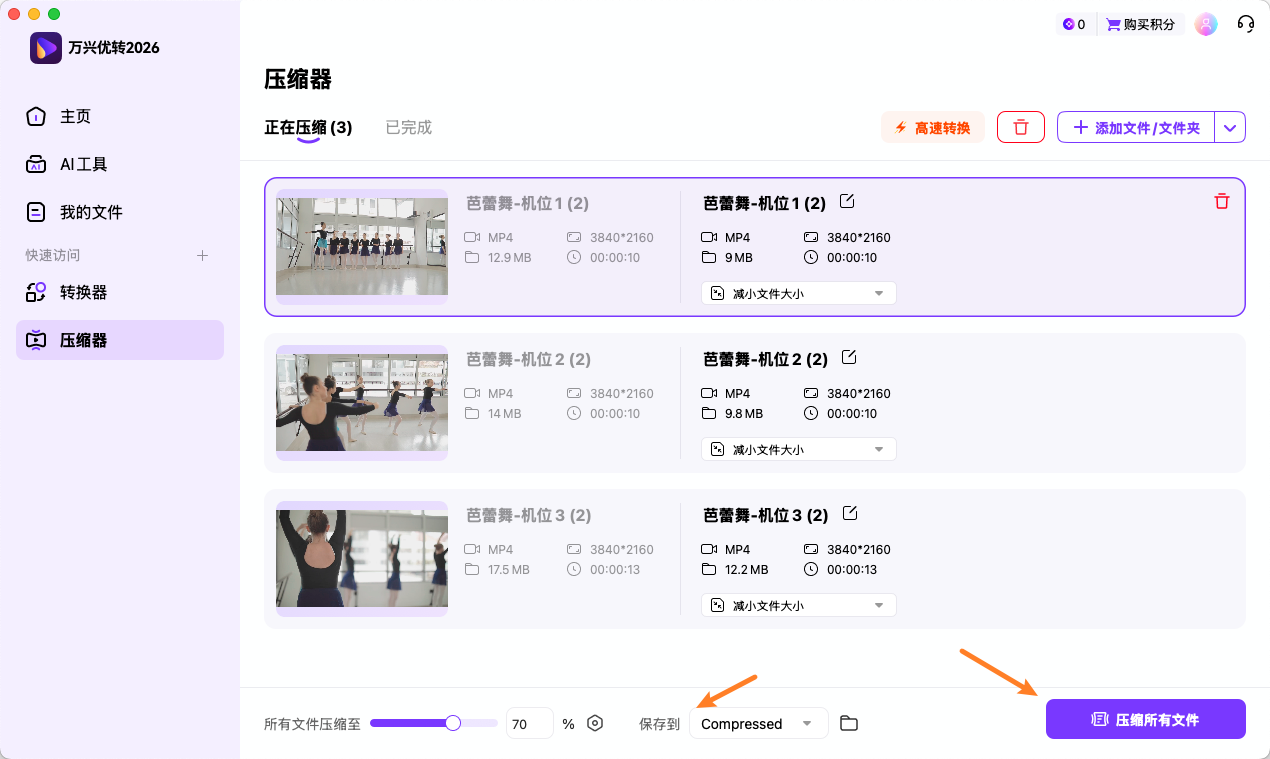This screenshot has height=759, width=1270.
Task: Click 购买积分 to buy credits
Action: (x=1140, y=23)
